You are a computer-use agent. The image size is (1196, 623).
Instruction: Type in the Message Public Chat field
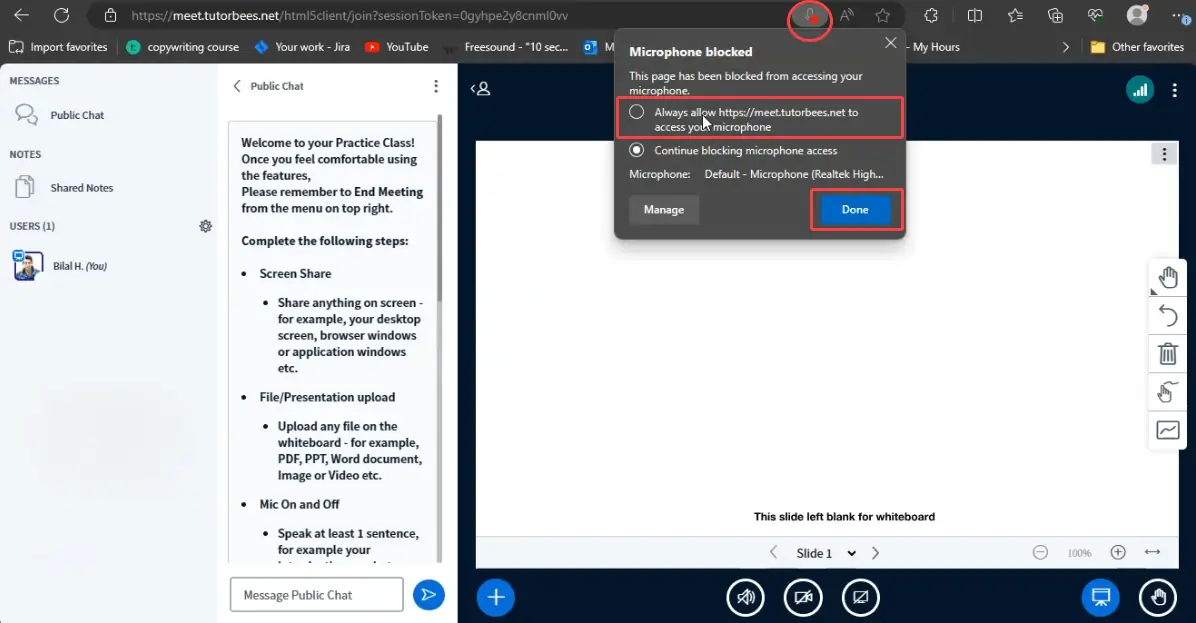316,595
